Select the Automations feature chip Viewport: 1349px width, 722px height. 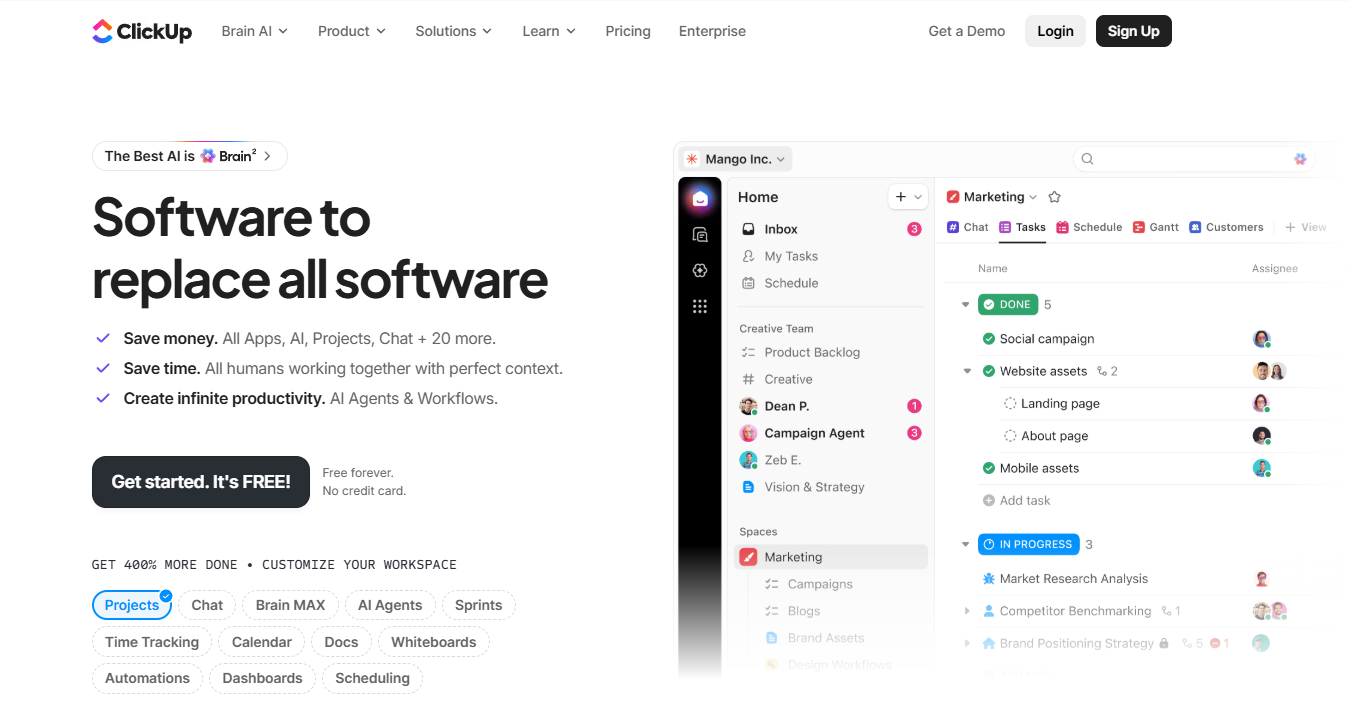(147, 678)
